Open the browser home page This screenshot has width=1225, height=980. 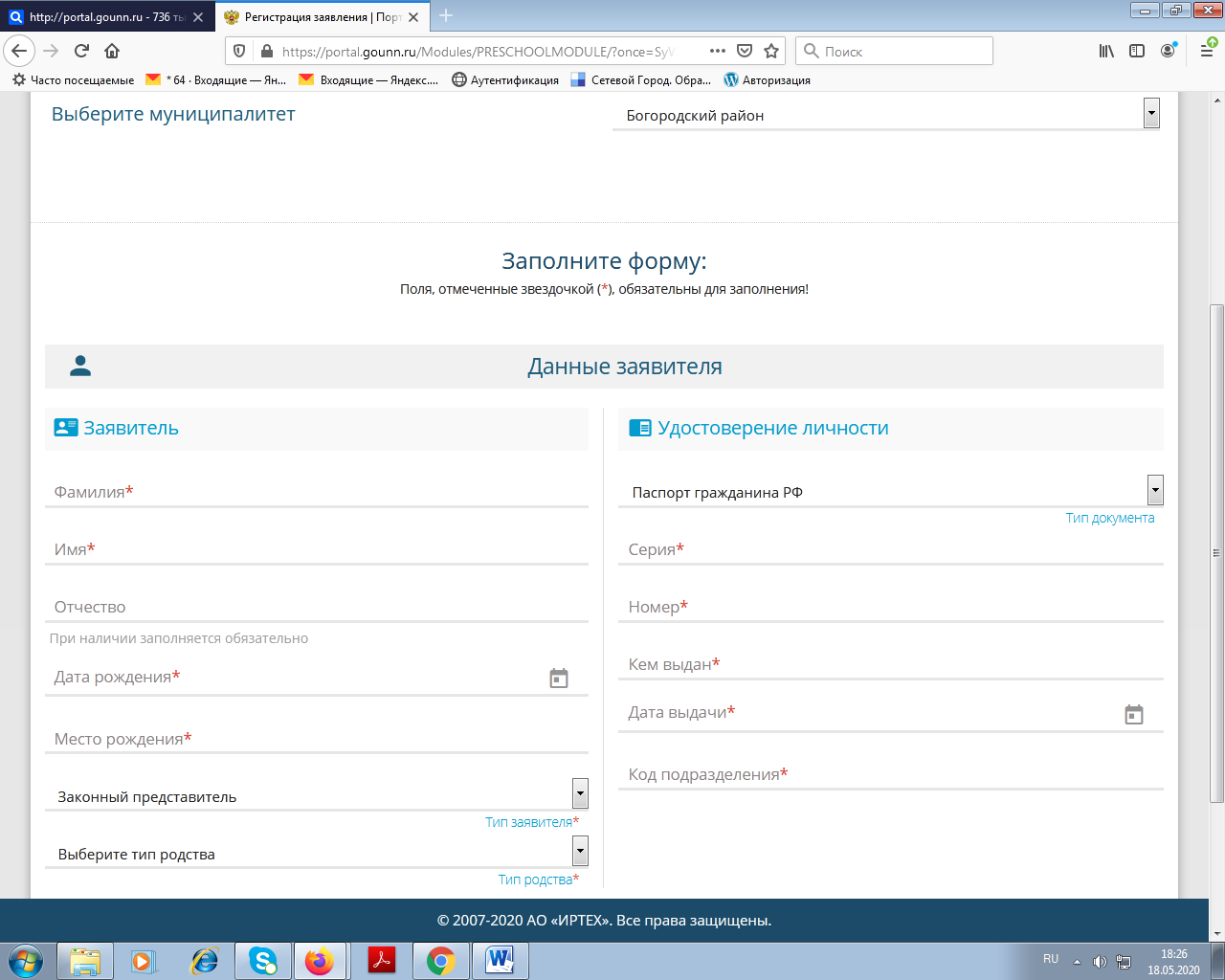[x=112, y=51]
